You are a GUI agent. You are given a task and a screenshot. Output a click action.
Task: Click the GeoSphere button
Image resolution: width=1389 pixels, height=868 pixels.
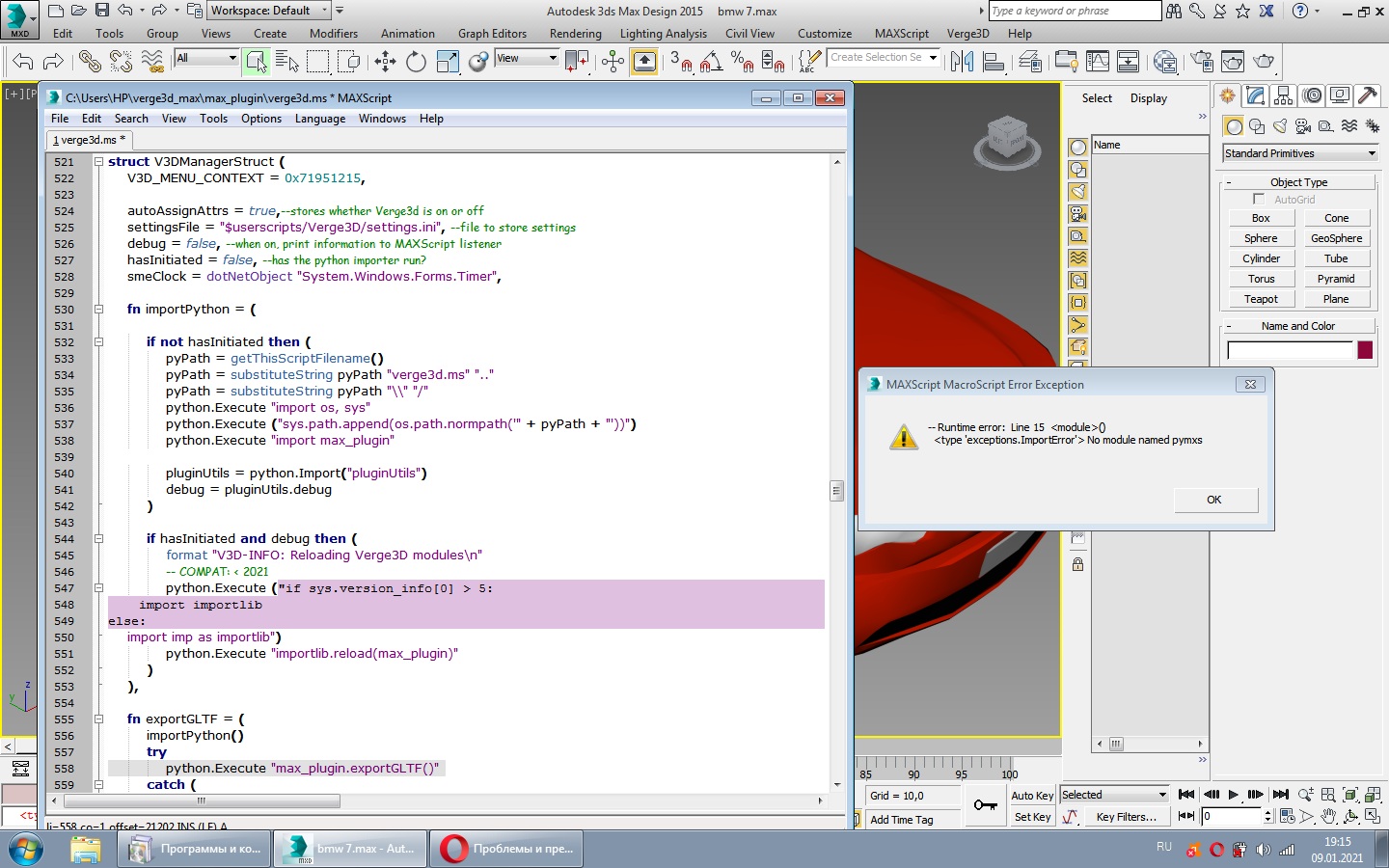point(1336,238)
